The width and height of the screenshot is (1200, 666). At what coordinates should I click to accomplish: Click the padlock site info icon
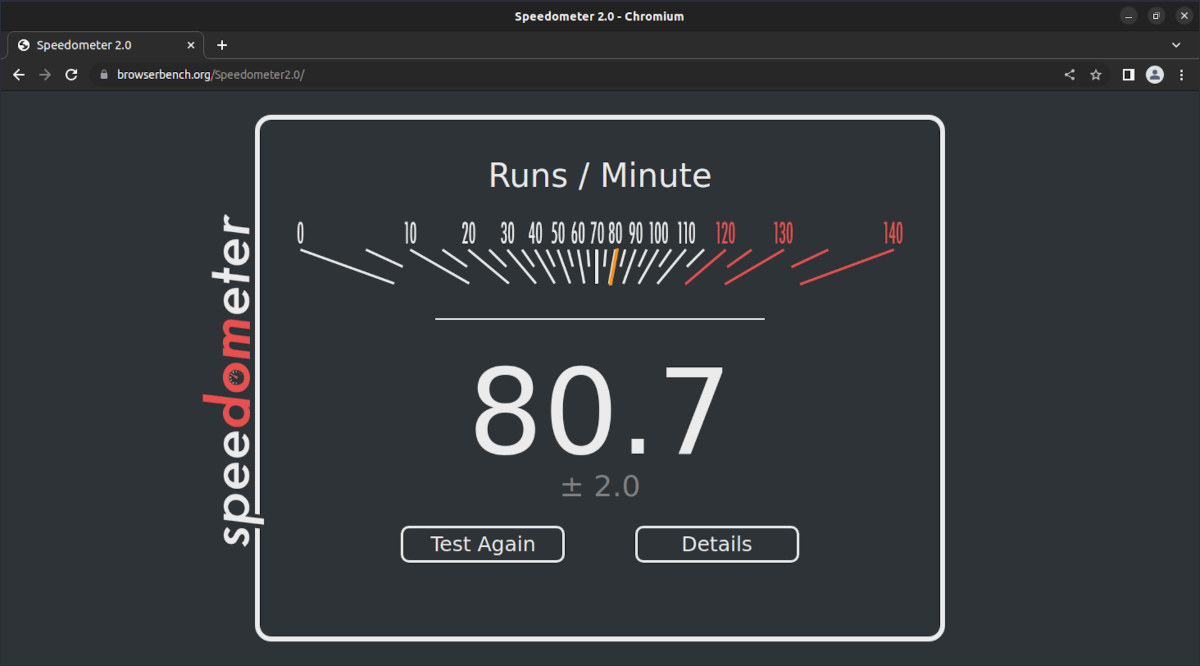pyautogui.click(x=102, y=75)
